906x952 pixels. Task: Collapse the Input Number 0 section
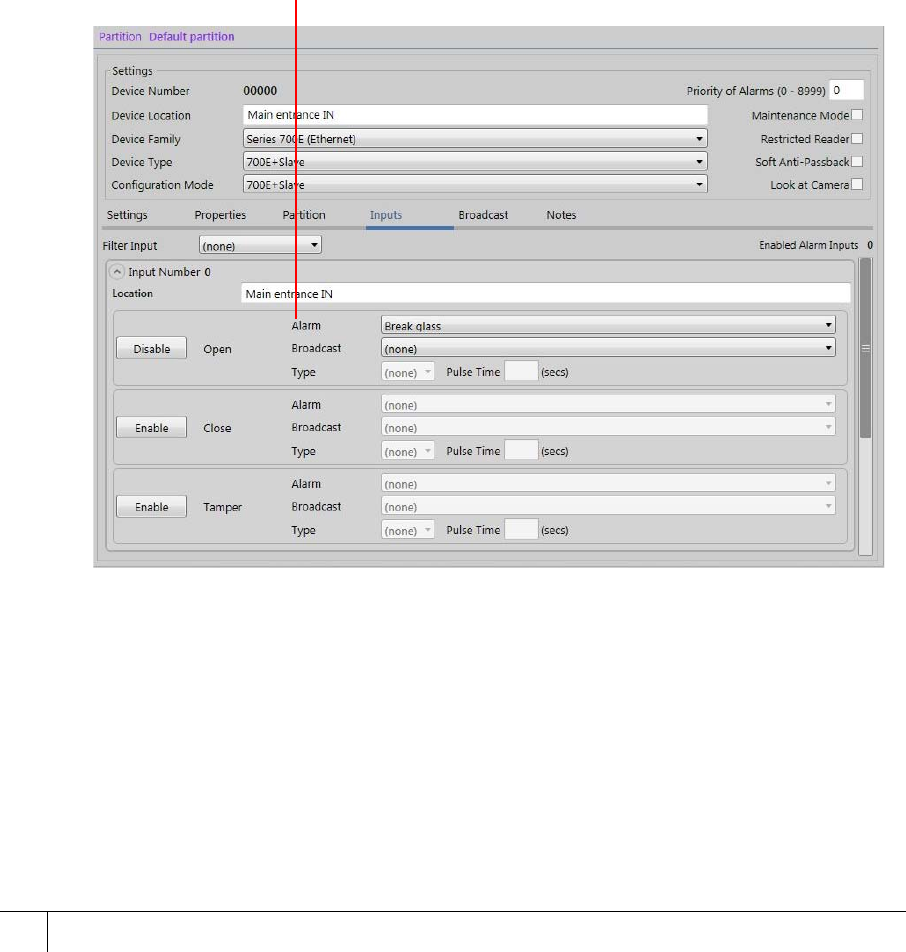point(117,272)
